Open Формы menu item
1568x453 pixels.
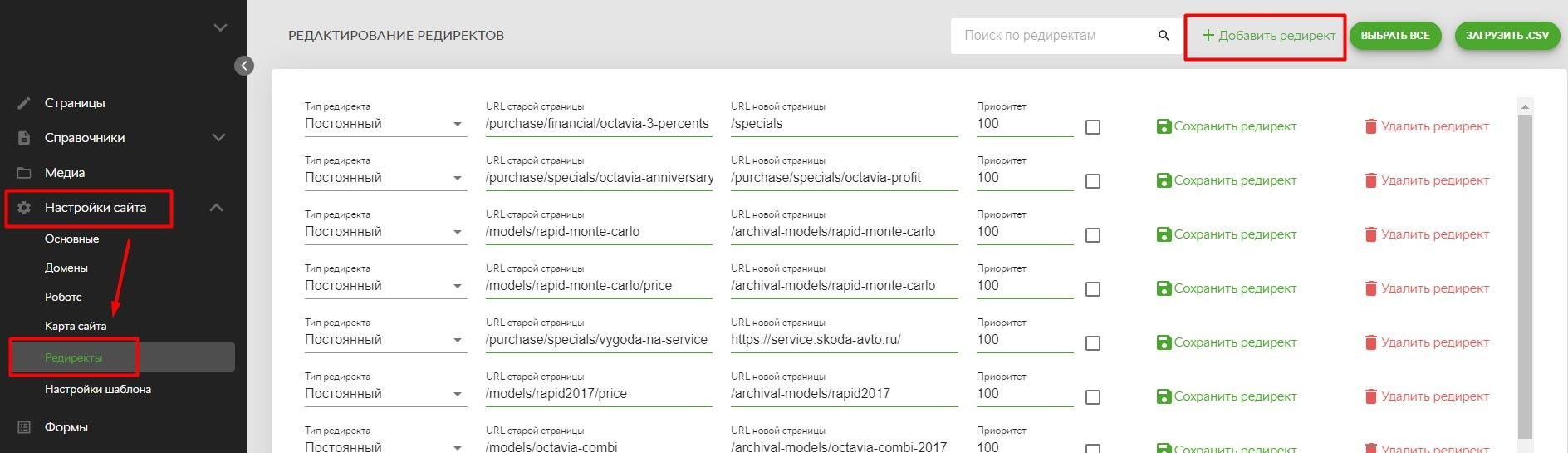[x=66, y=427]
